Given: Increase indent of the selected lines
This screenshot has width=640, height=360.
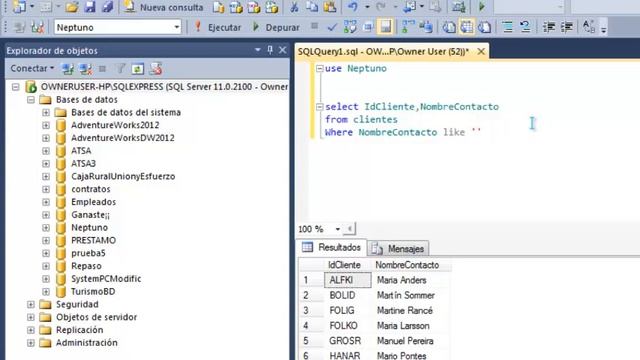Looking at the screenshot, I should (x=567, y=27).
